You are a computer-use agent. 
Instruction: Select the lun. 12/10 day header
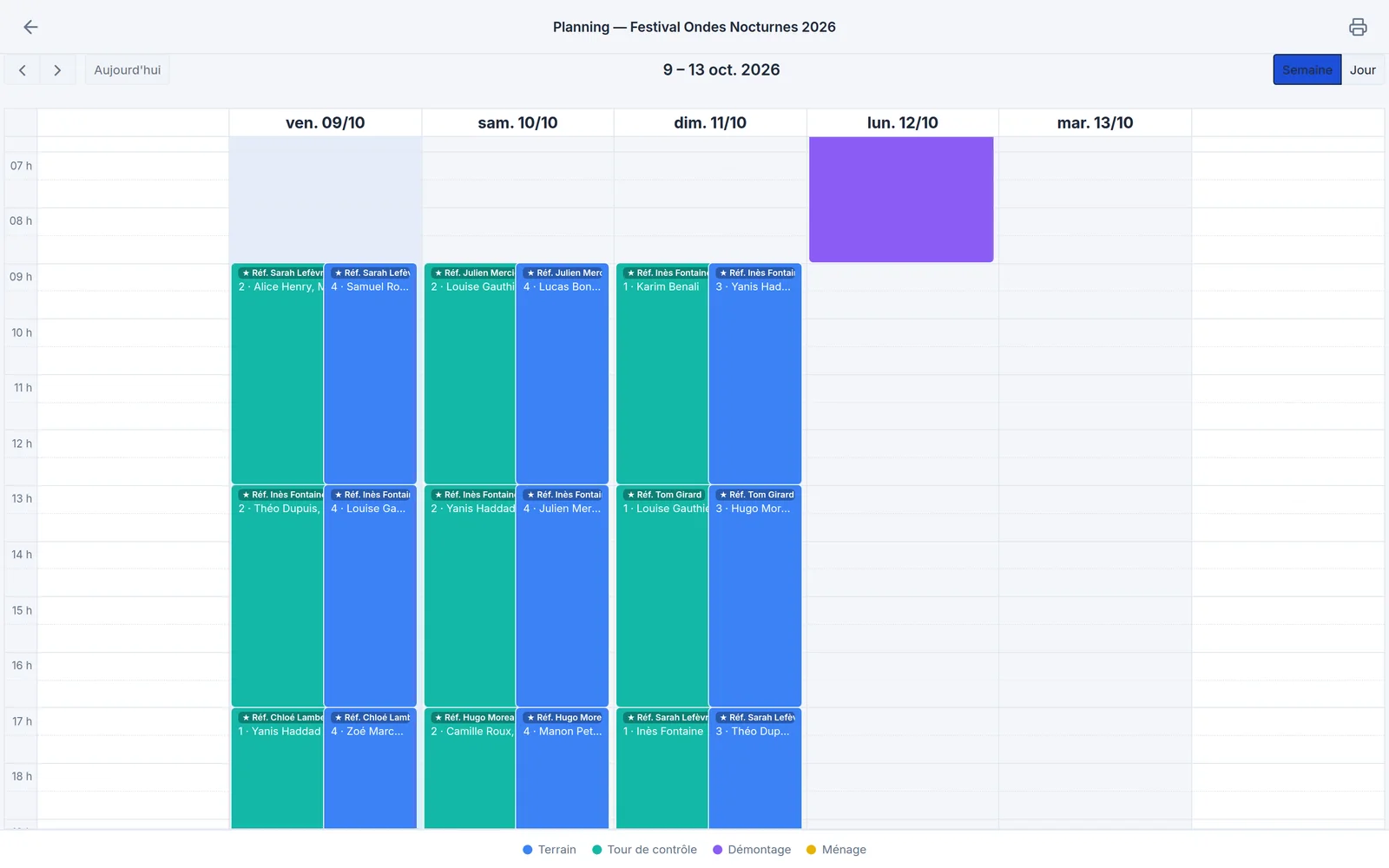coord(903,123)
